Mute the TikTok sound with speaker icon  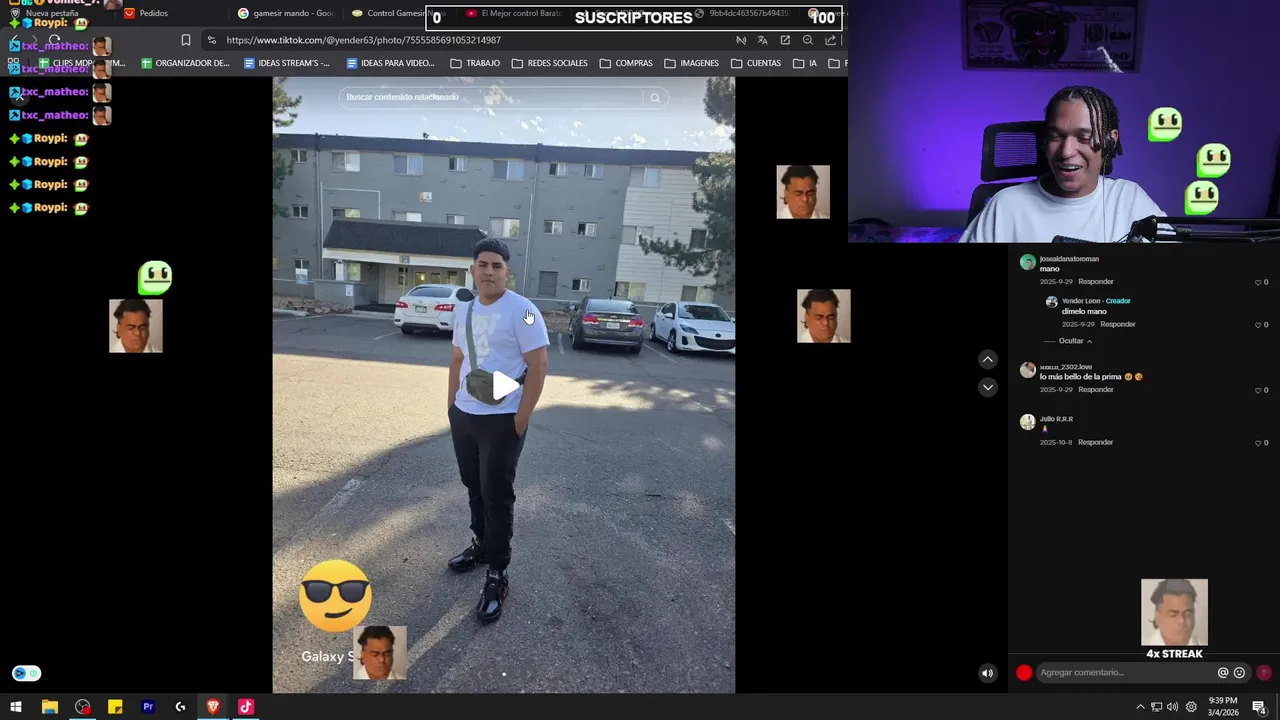pos(987,673)
